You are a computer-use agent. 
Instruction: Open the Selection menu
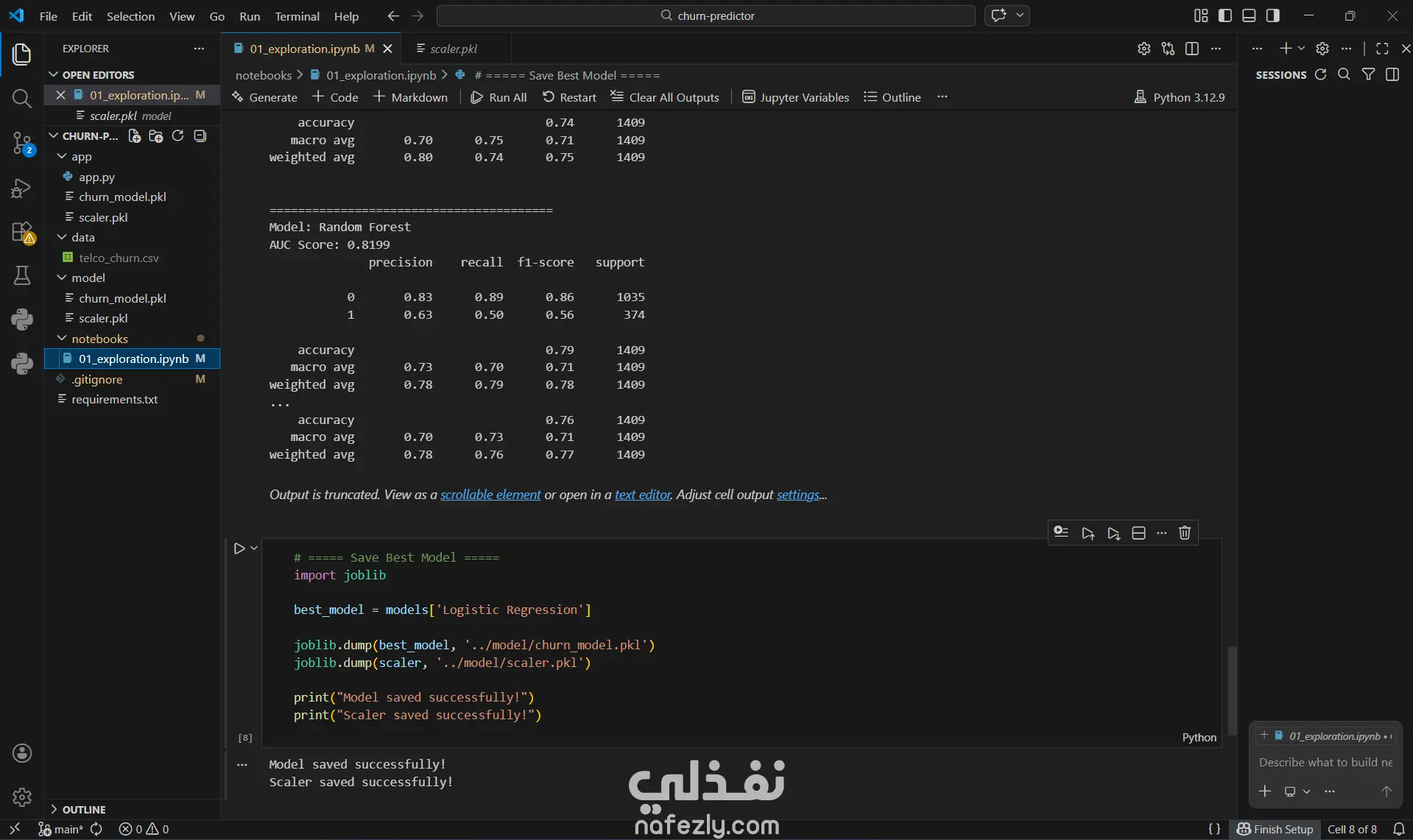tap(130, 16)
